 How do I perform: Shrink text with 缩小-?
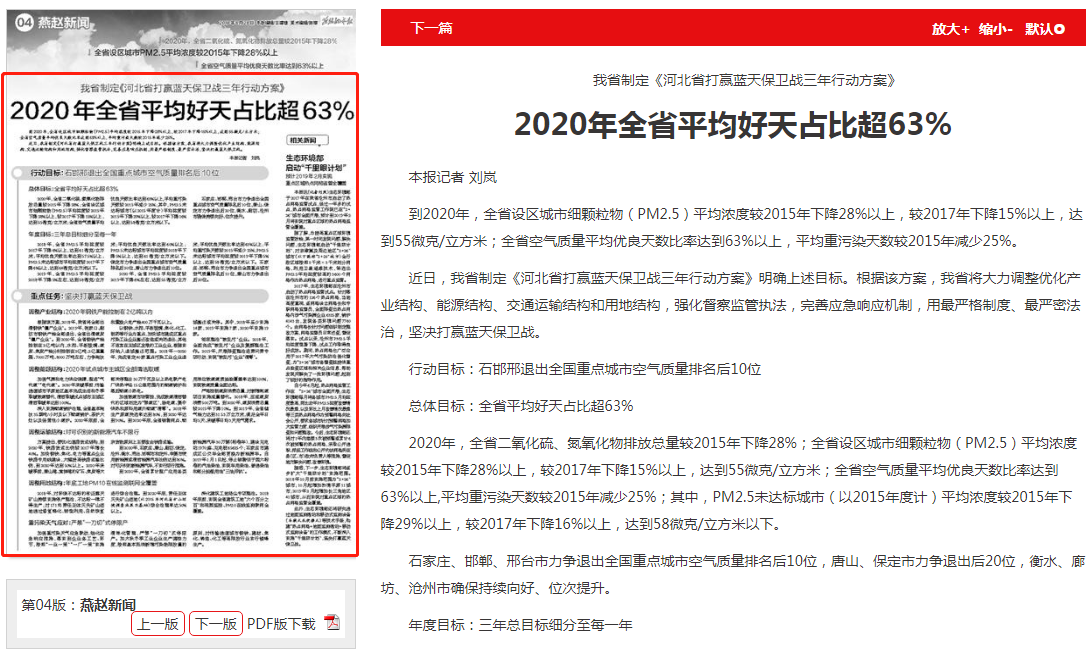click(996, 29)
